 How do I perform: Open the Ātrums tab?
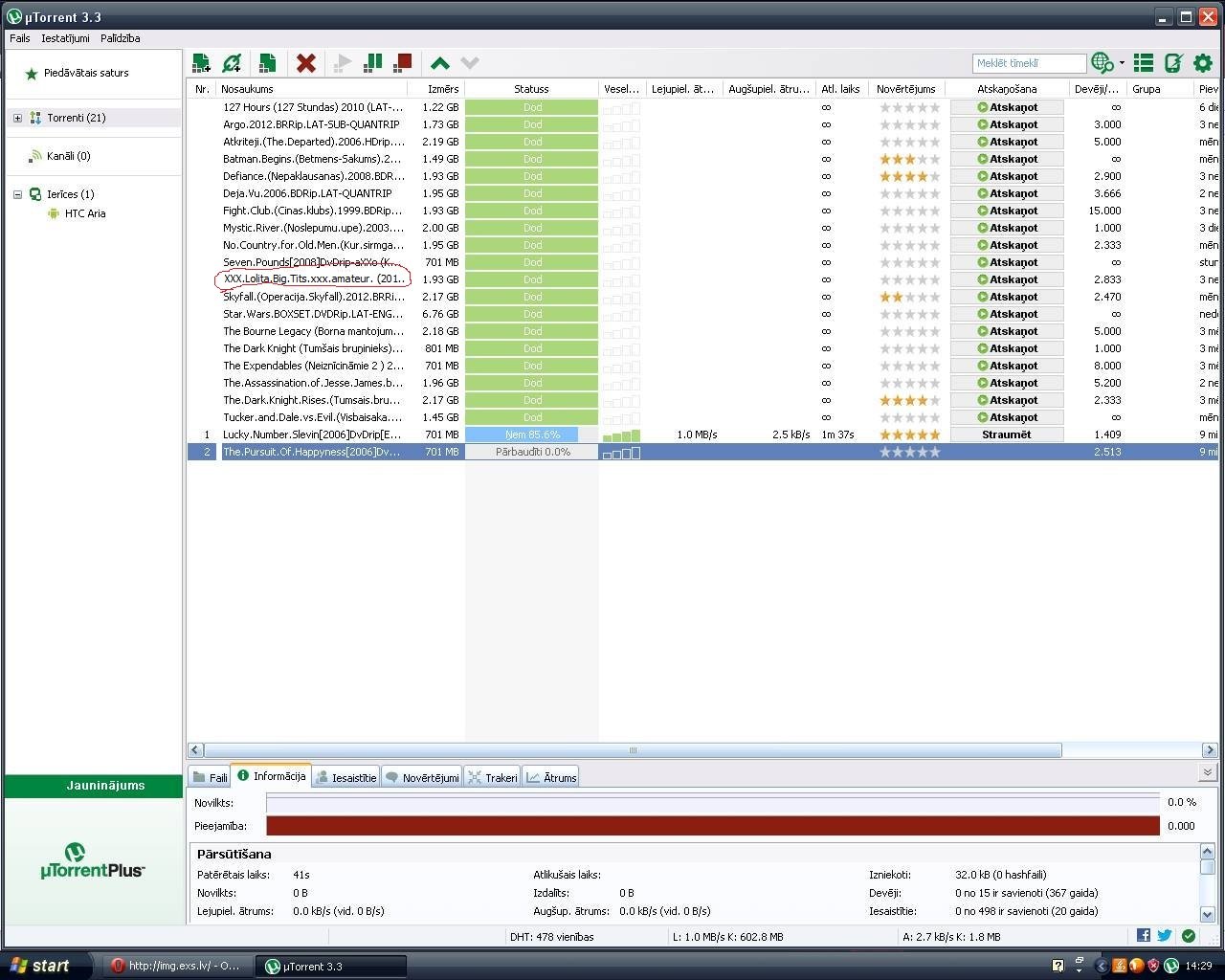550,777
